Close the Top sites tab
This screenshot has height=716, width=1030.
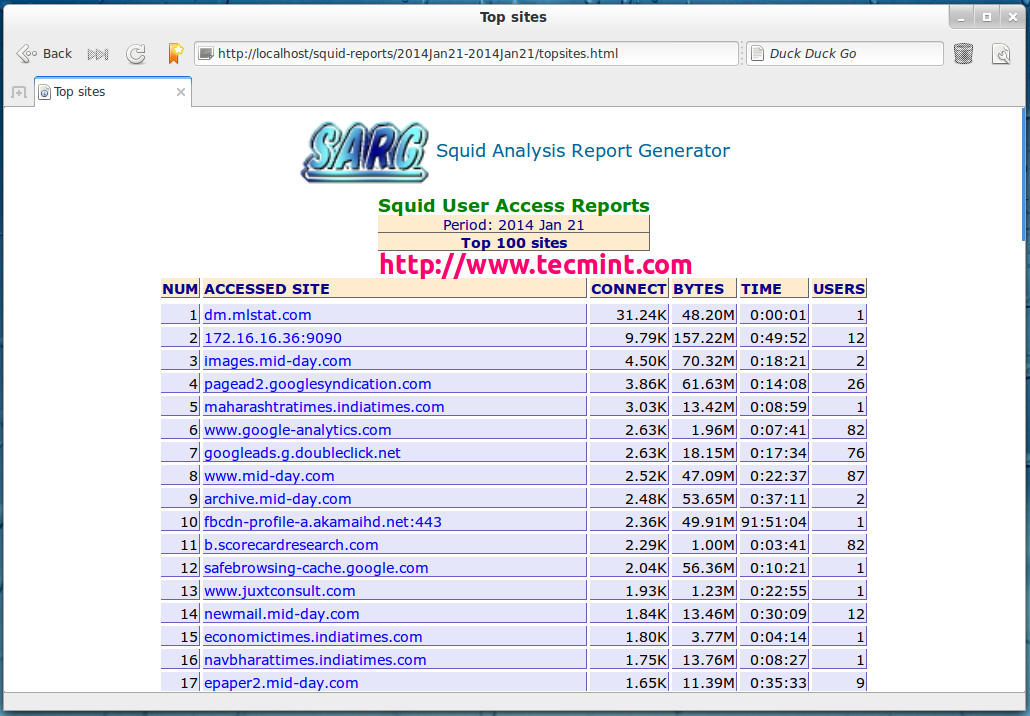click(x=181, y=92)
